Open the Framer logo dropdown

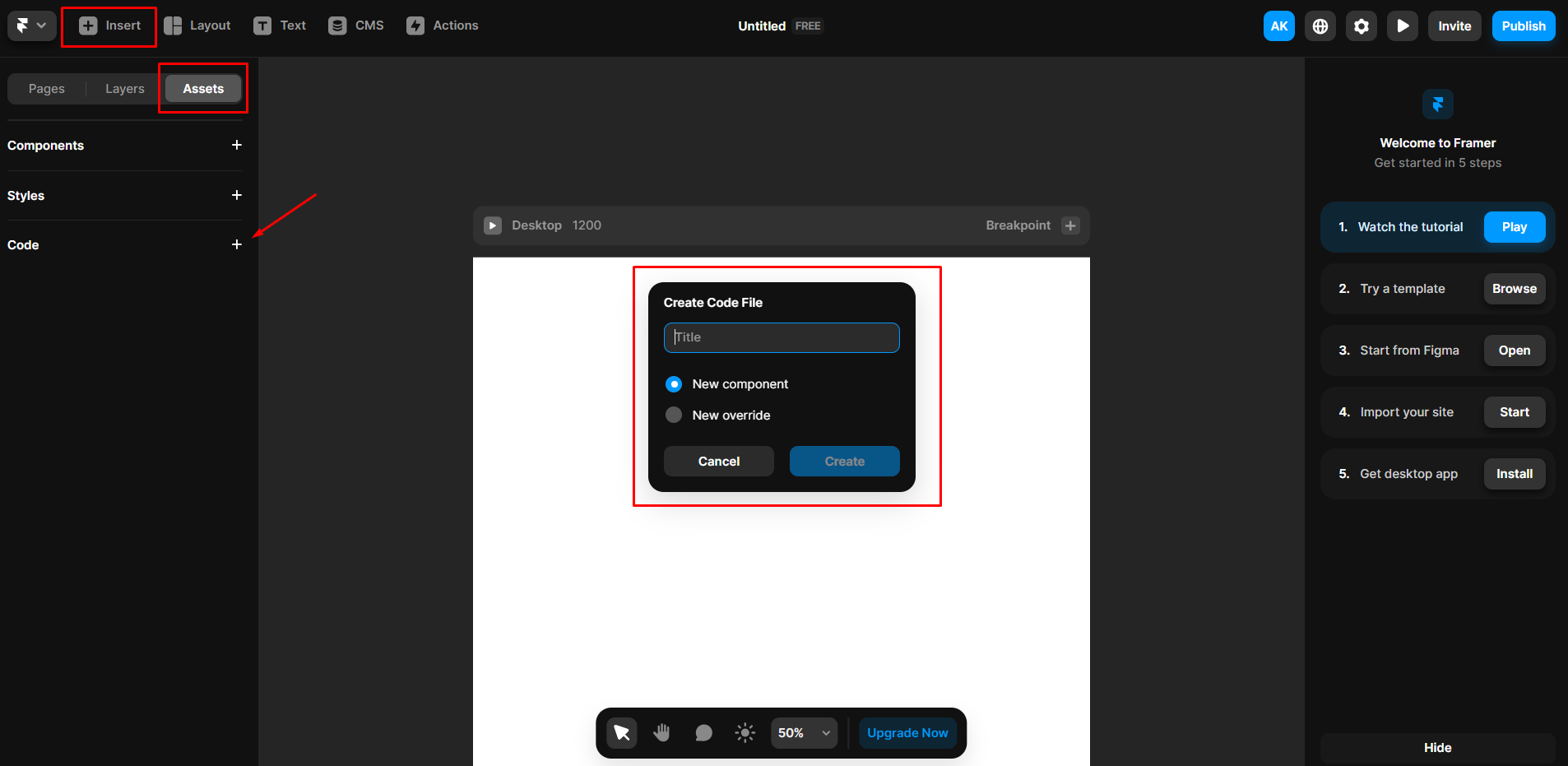click(30, 26)
